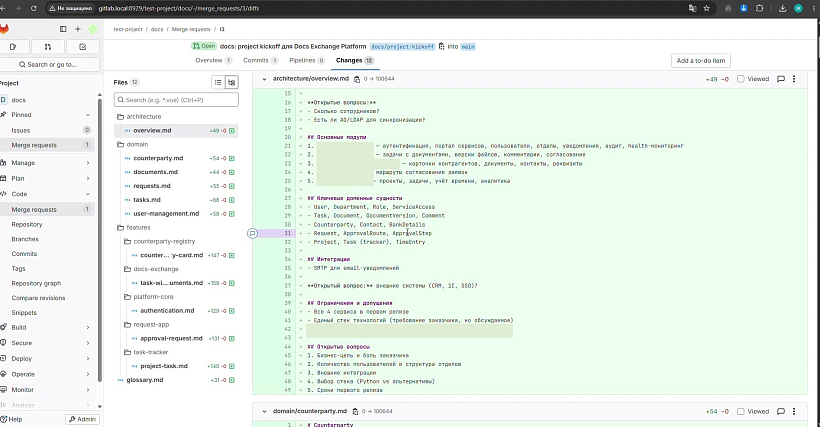
Task: Expand the Secure menu
Action: point(47,343)
